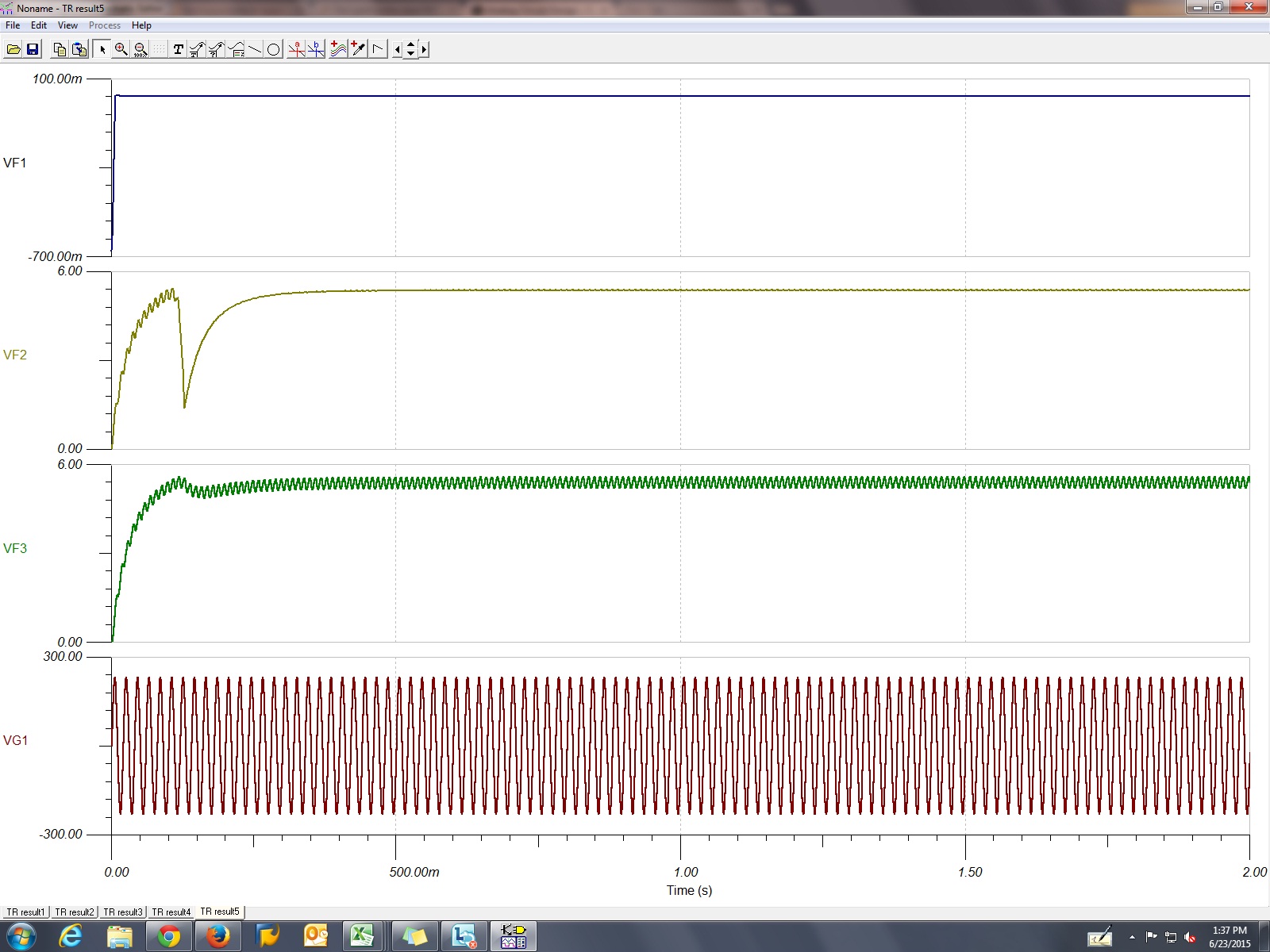Select the Text (T) annotation tool
This screenshot has width=1270, height=952.
(x=178, y=49)
